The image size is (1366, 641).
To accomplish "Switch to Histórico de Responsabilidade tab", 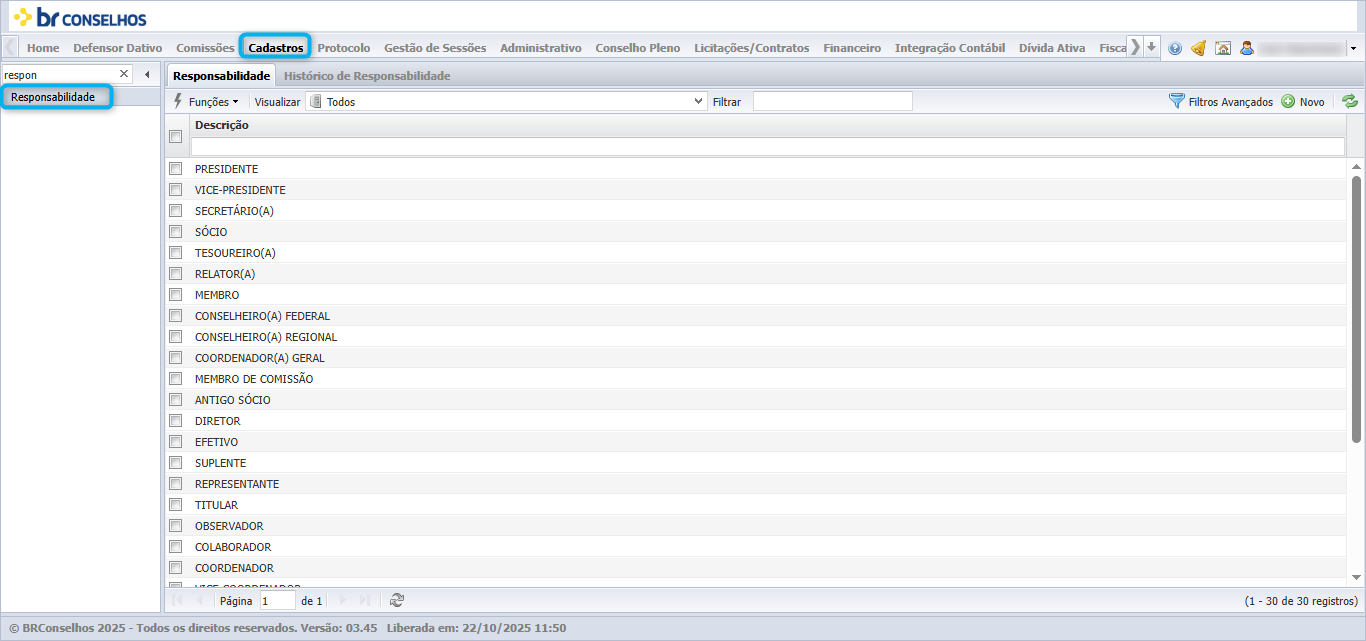I will click(367, 76).
